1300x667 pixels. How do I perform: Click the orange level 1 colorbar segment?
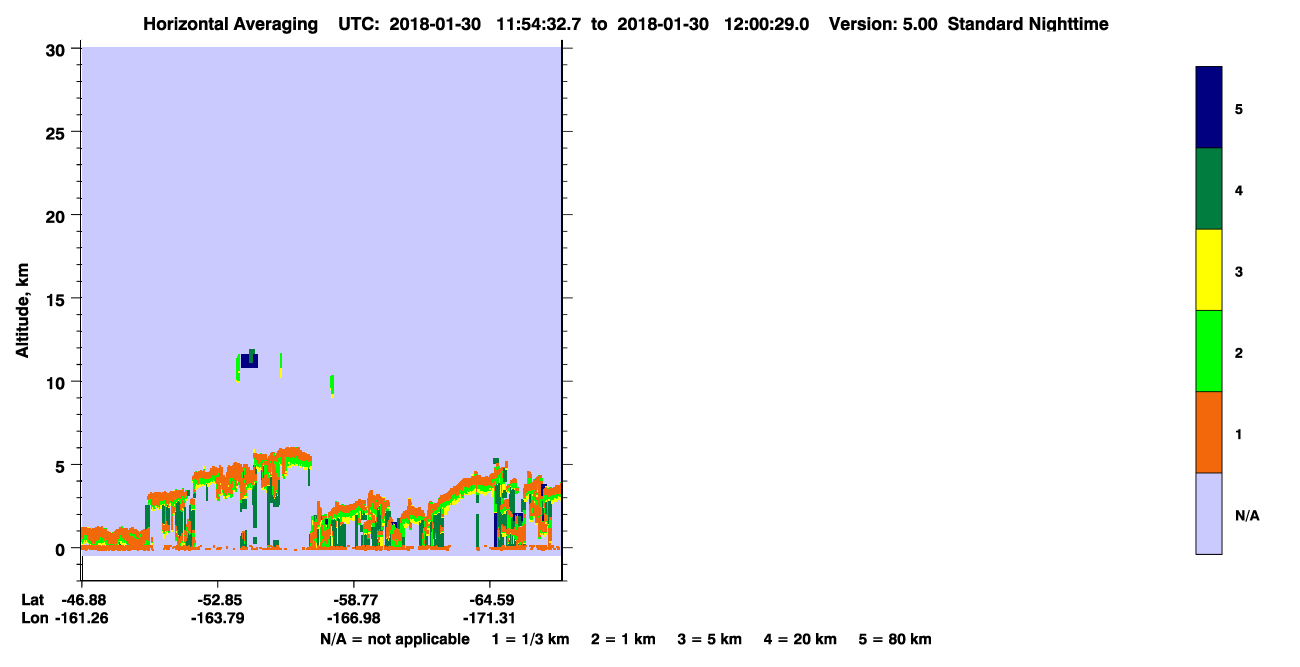pos(1208,432)
